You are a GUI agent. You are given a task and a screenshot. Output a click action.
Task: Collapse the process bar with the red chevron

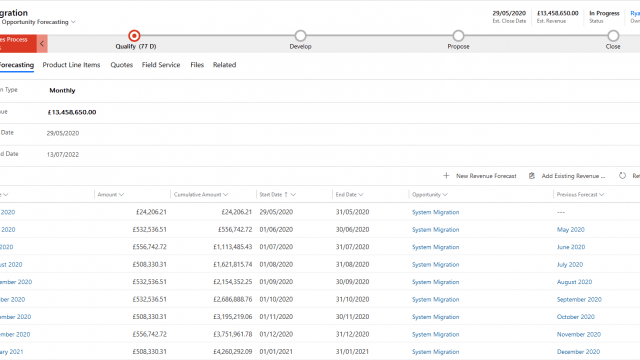click(x=42, y=44)
